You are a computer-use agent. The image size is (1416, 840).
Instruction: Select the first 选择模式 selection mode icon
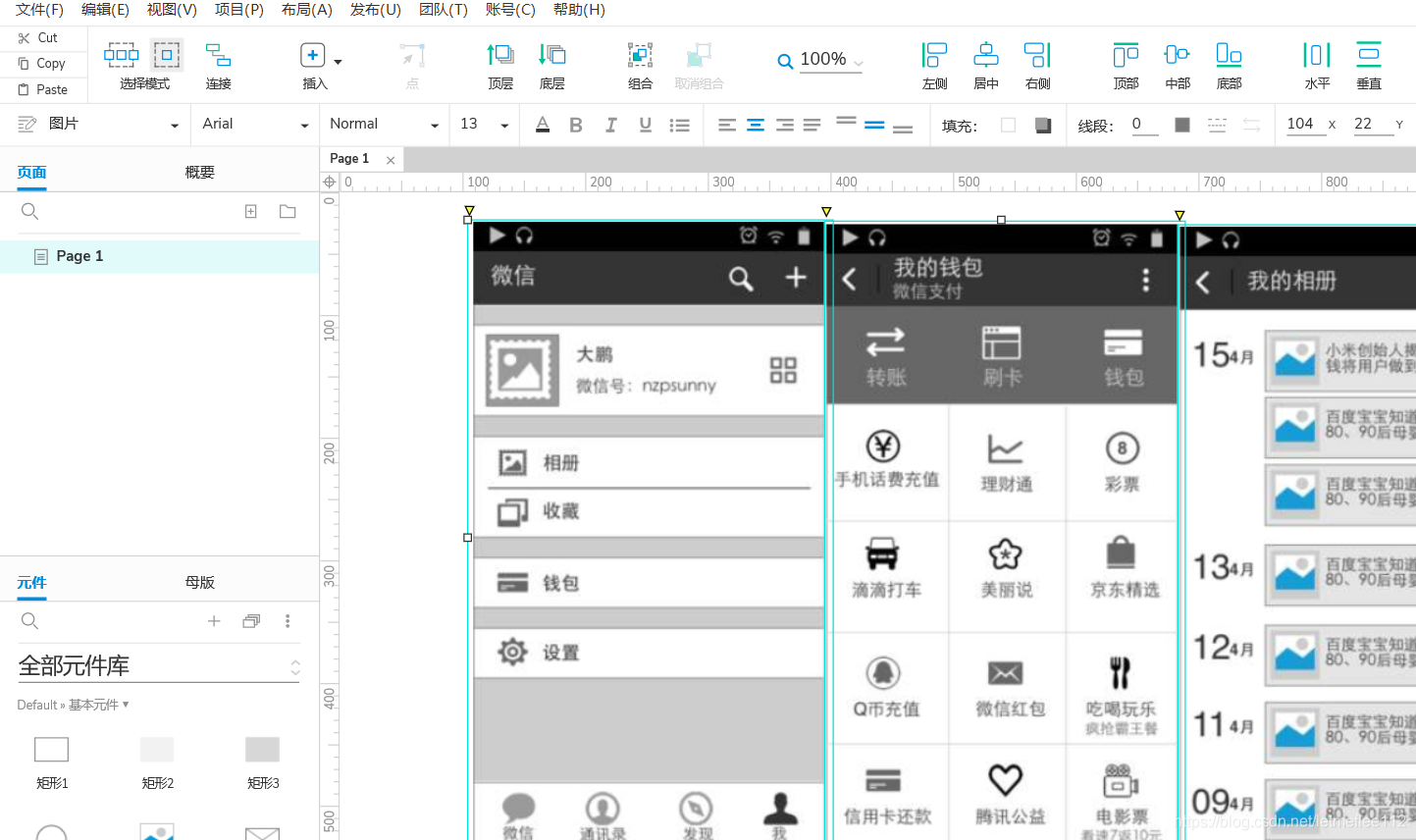pos(122,54)
